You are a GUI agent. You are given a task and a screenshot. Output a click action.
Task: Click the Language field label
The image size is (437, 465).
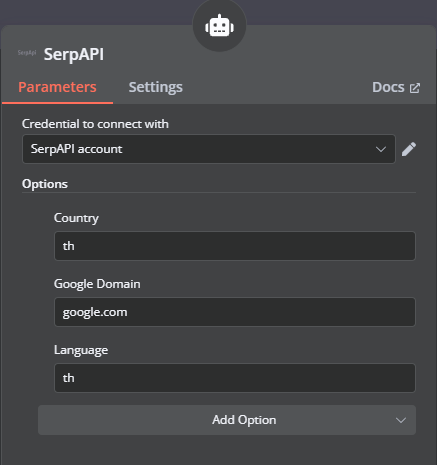tap(81, 350)
